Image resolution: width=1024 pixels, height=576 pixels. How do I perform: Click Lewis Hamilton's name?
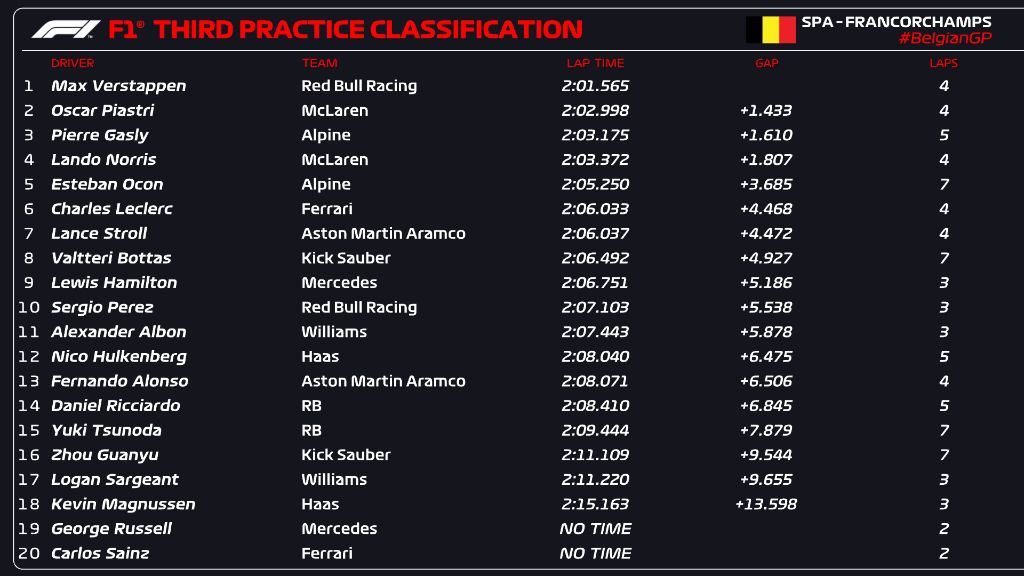coord(114,283)
